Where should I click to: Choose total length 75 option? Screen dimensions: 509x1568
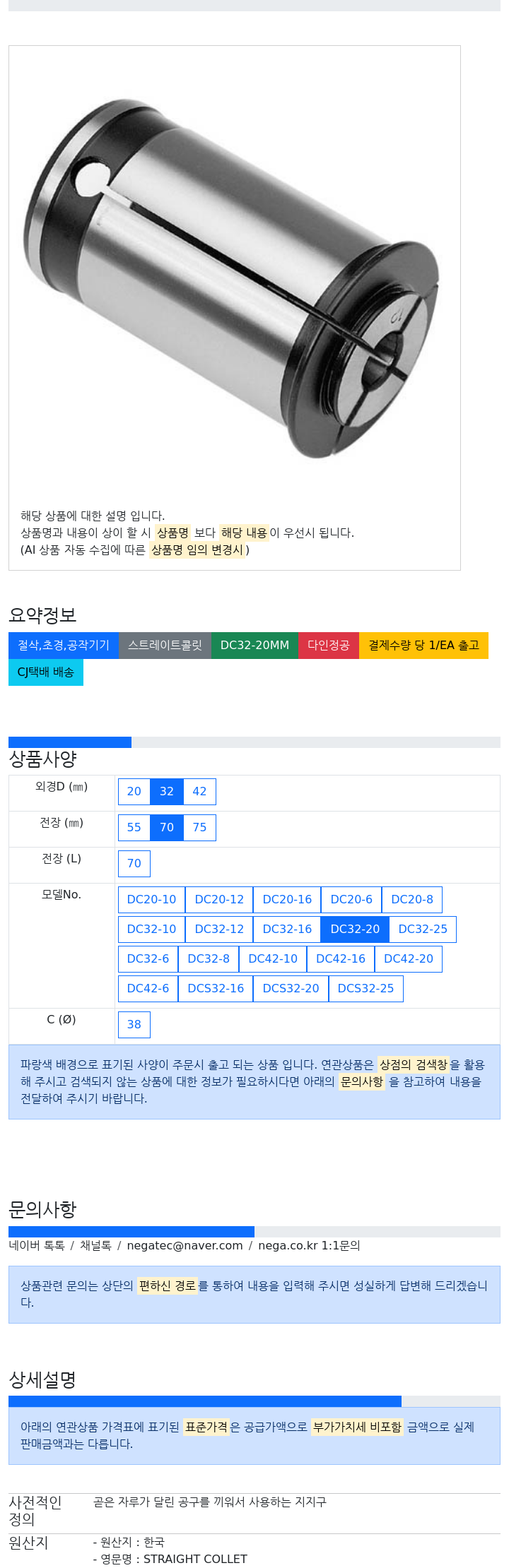200,828
